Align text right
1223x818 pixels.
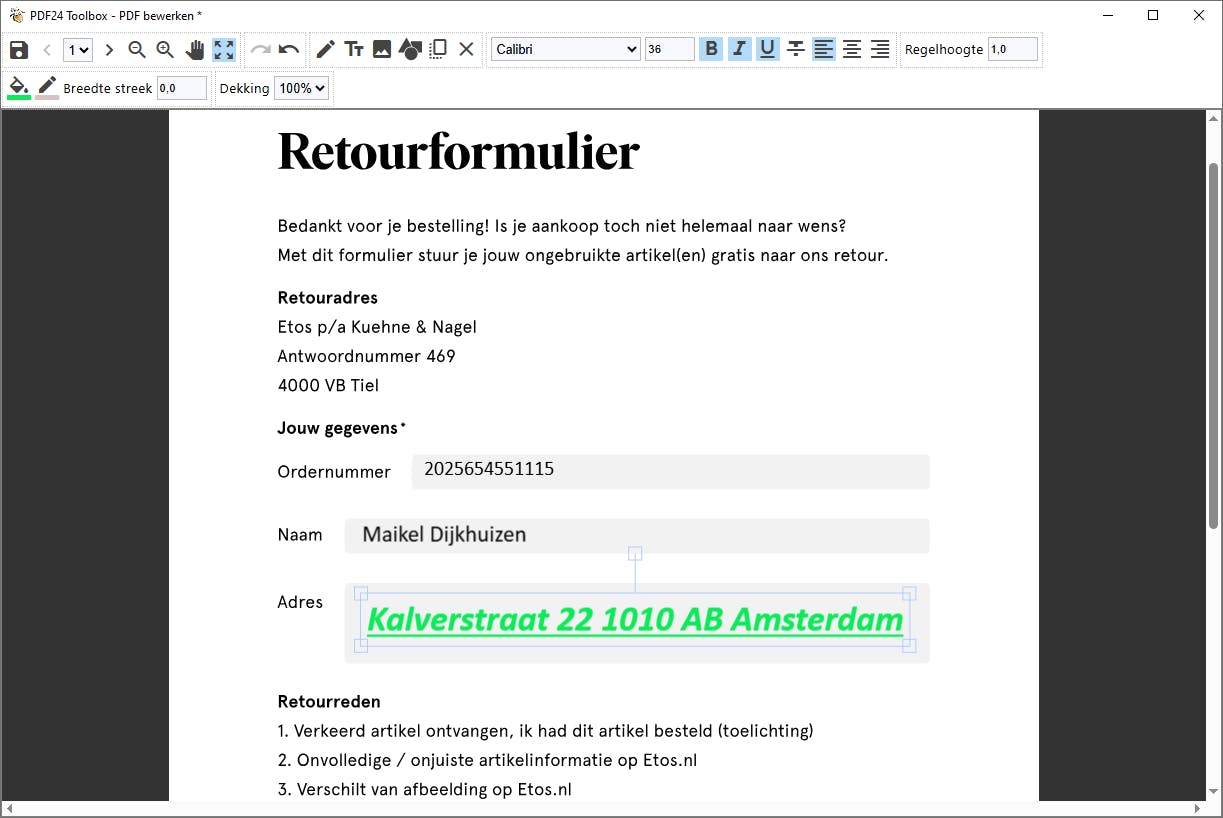pyautogui.click(x=880, y=49)
